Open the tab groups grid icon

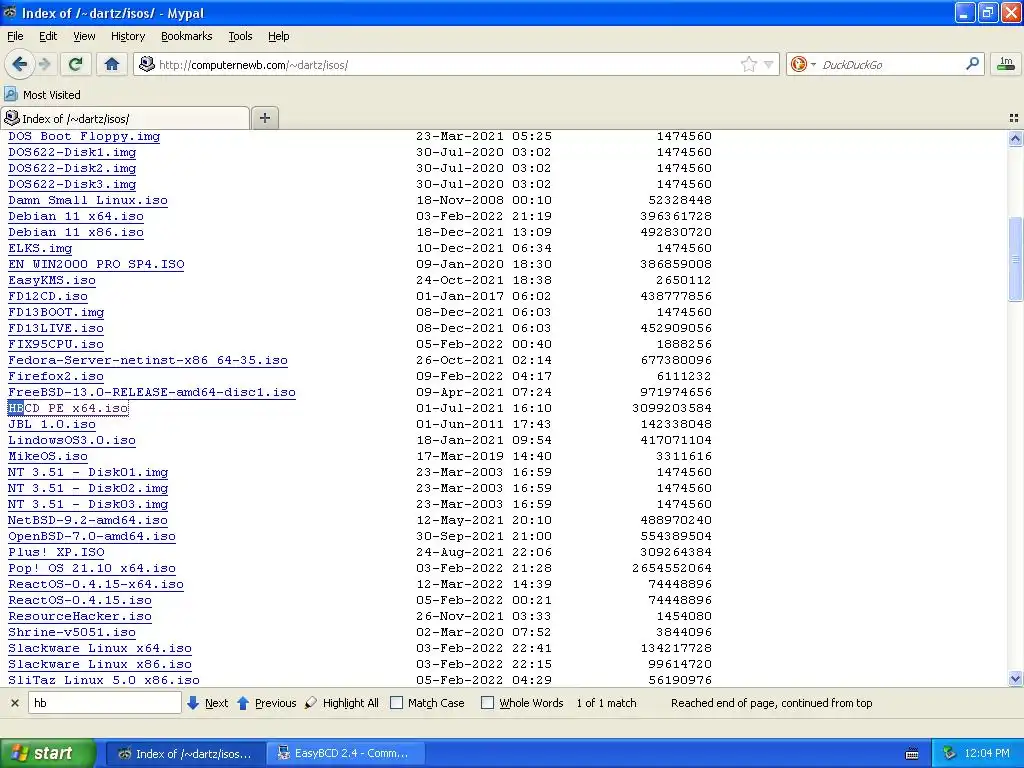1014,118
